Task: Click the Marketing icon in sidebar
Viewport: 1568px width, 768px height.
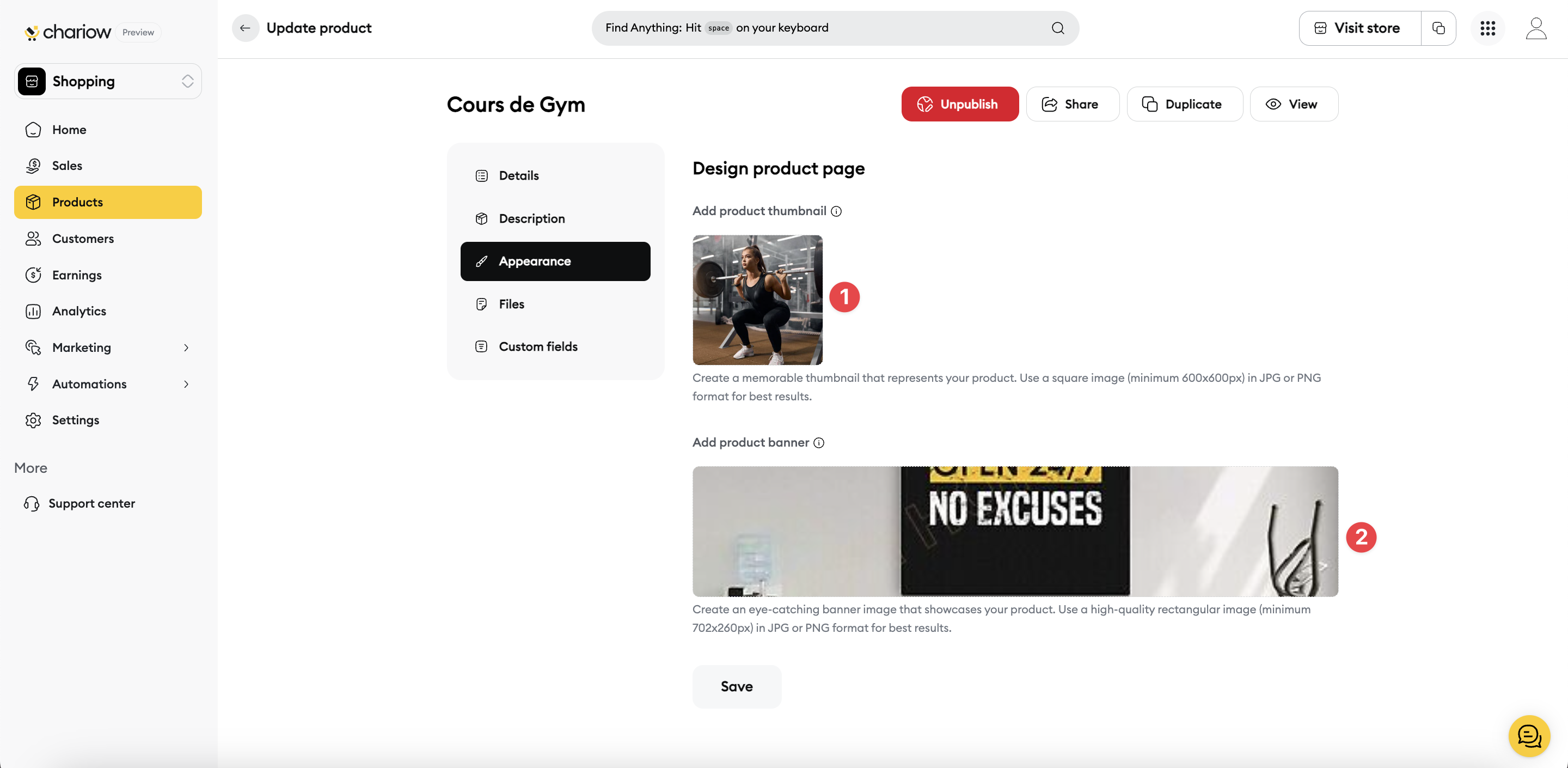Action: pyautogui.click(x=33, y=348)
